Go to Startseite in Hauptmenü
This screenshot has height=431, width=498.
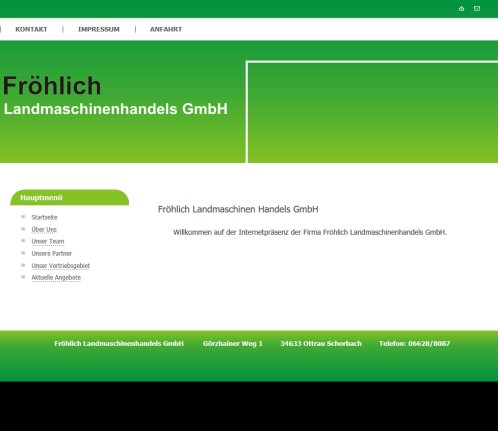[x=44, y=217]
